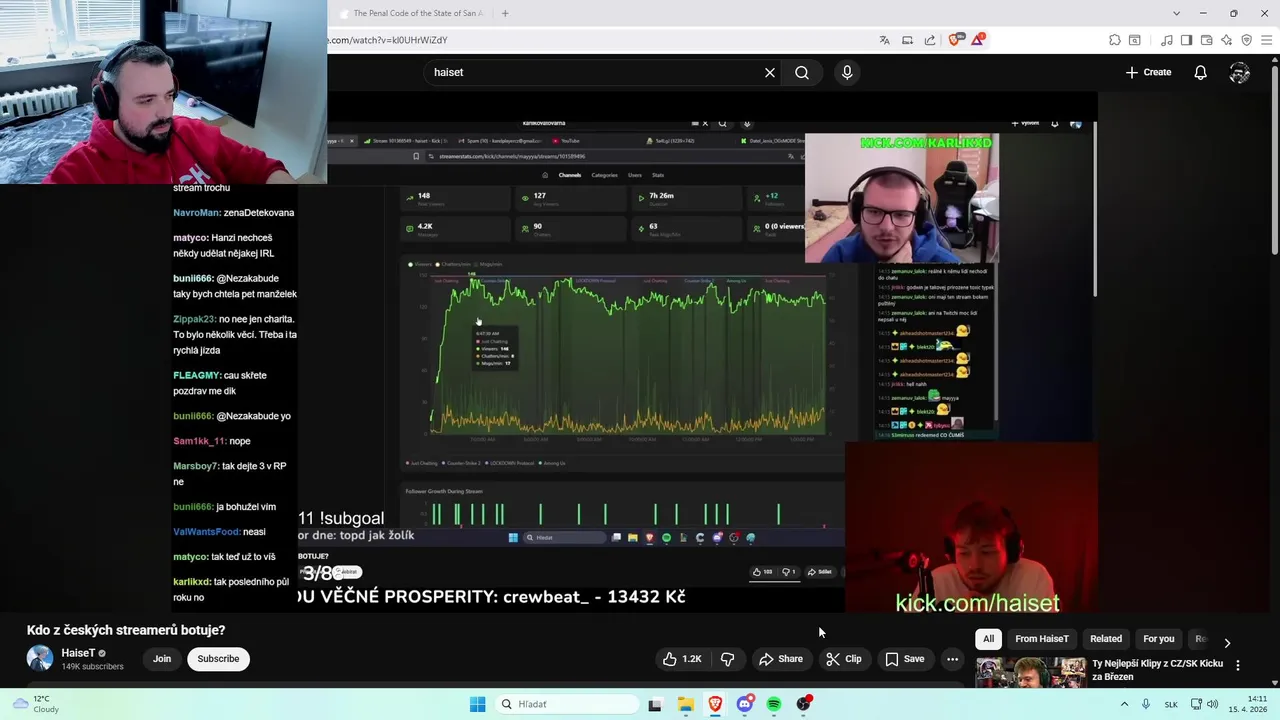
Task: Open browser extensions puzzle icon
Action: click(1115, 40)
